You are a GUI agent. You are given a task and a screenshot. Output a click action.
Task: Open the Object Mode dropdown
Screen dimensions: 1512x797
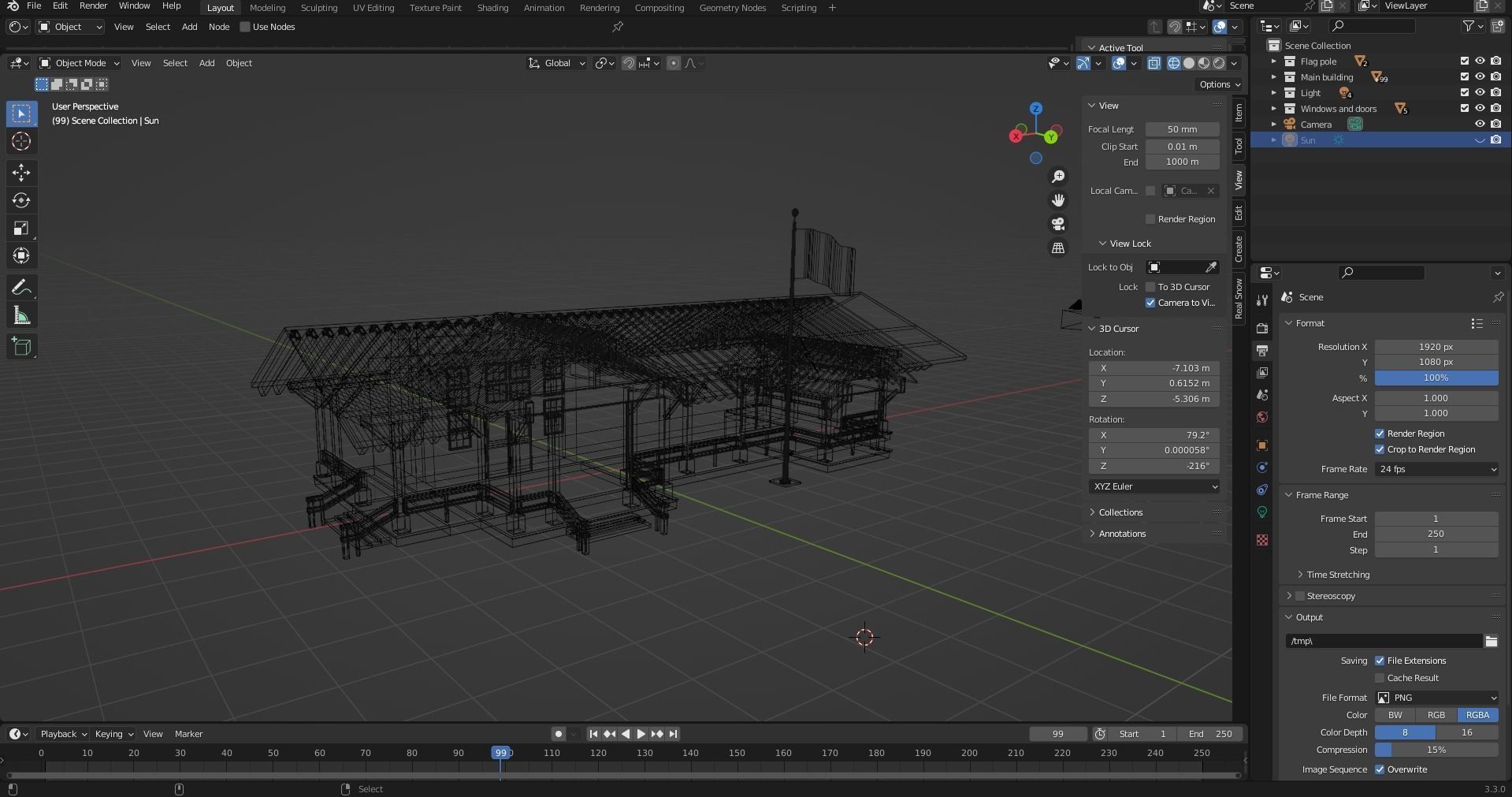pos(80,63)
